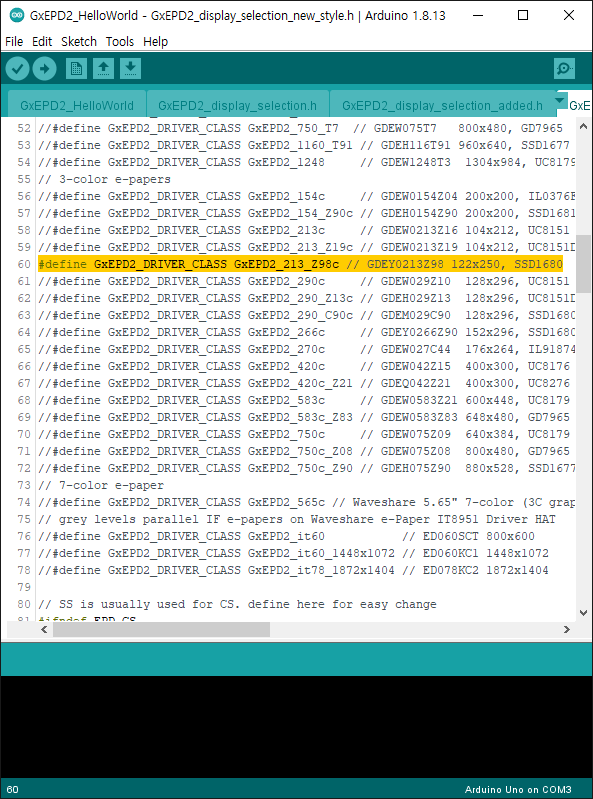Open a sketch using the up-arrow icon
The image size is (593, 799).
point(103,69)
